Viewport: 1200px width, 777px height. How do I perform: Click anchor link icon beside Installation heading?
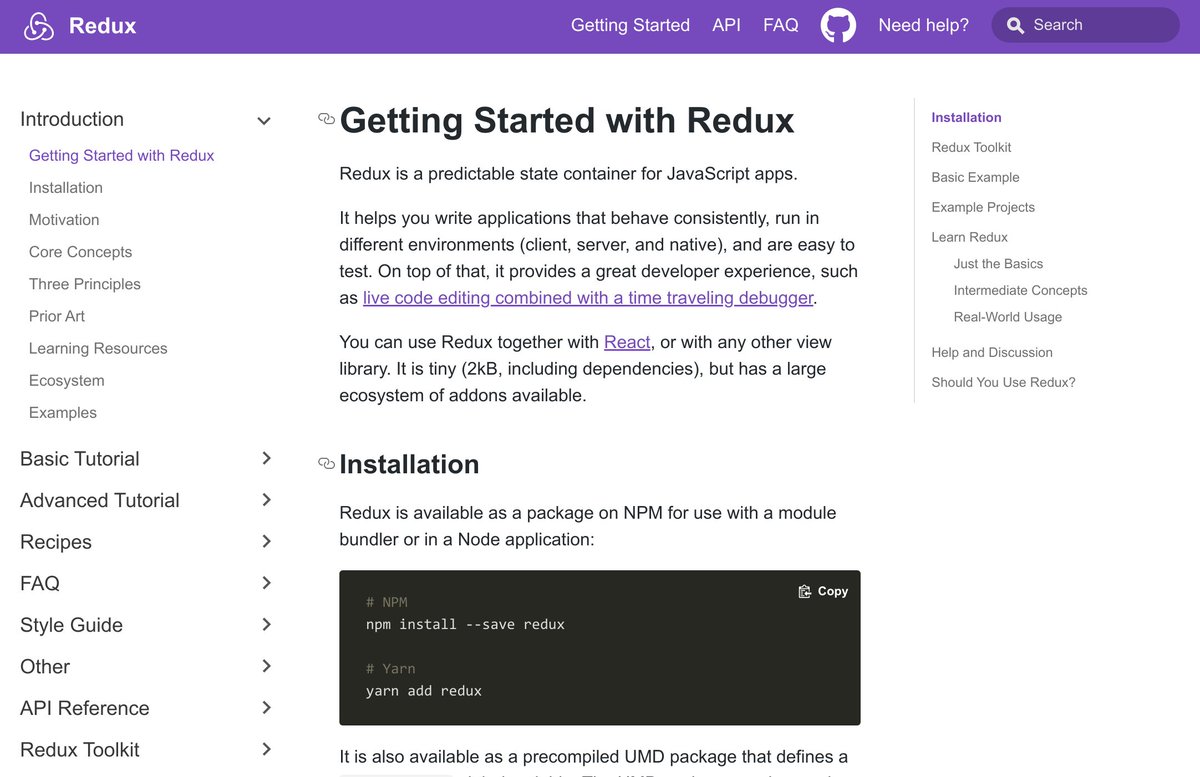click(326, 463)
